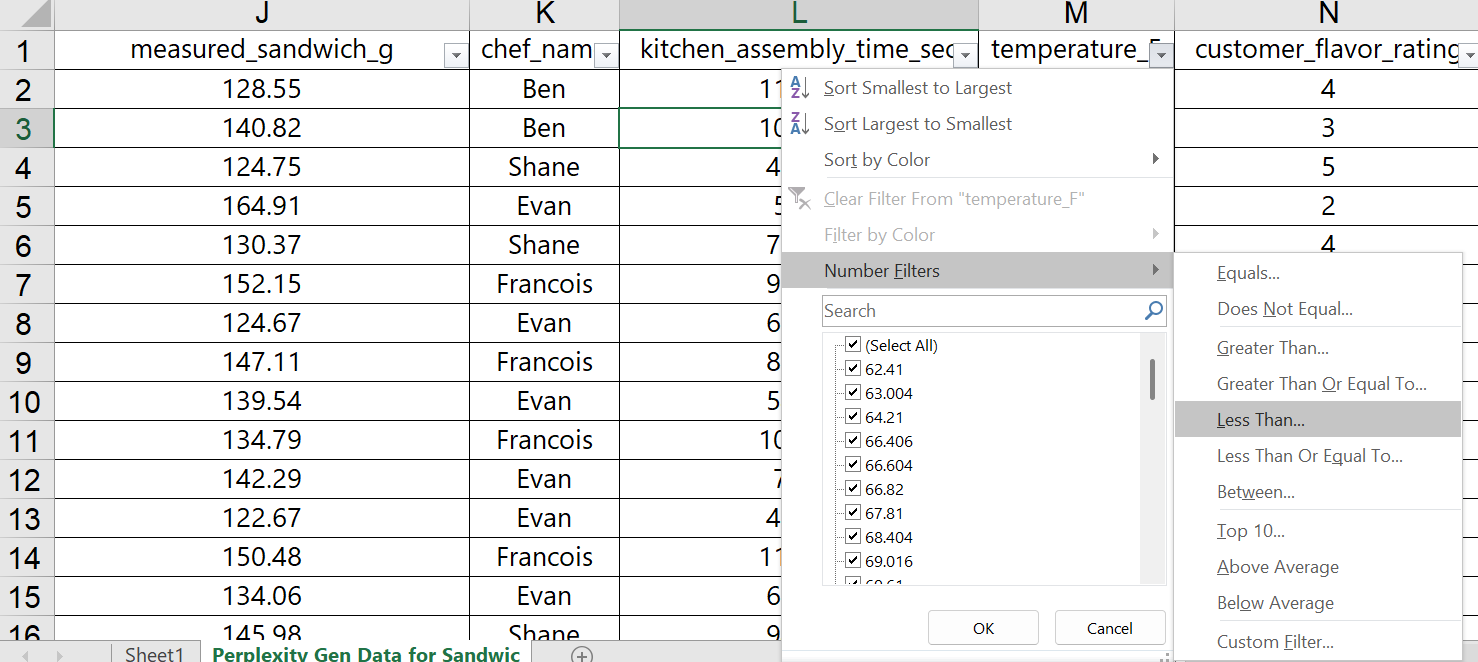This screenshot has height=662, width=1478.
Task: Select Custom Filter... option
Action: [1275, 642]
